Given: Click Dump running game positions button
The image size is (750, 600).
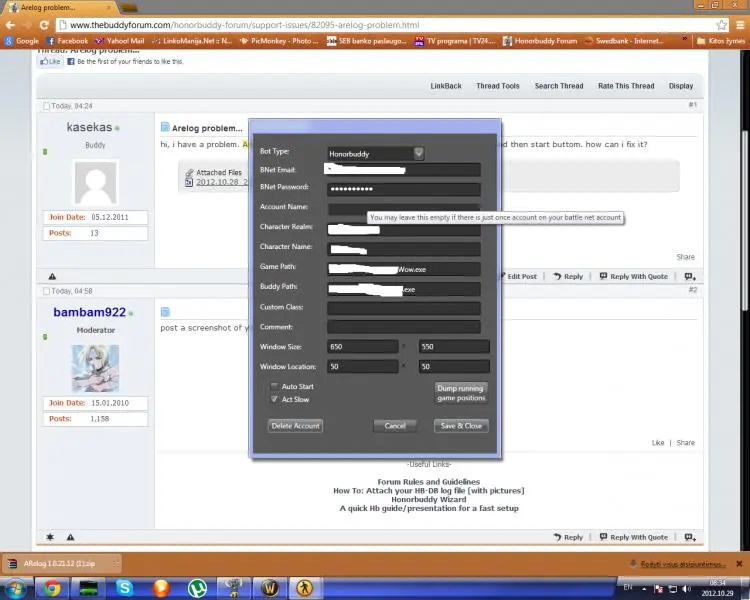Looking at the screenshot, I should 461,393.
